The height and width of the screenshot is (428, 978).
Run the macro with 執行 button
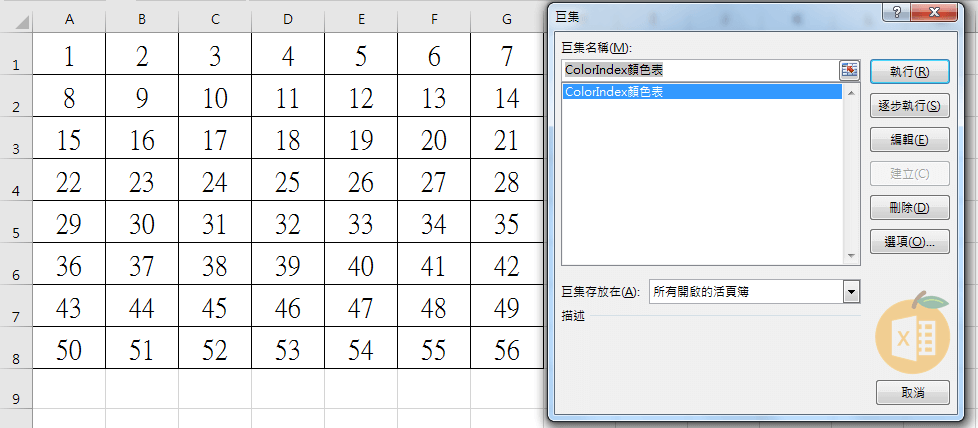pos(911,71)
